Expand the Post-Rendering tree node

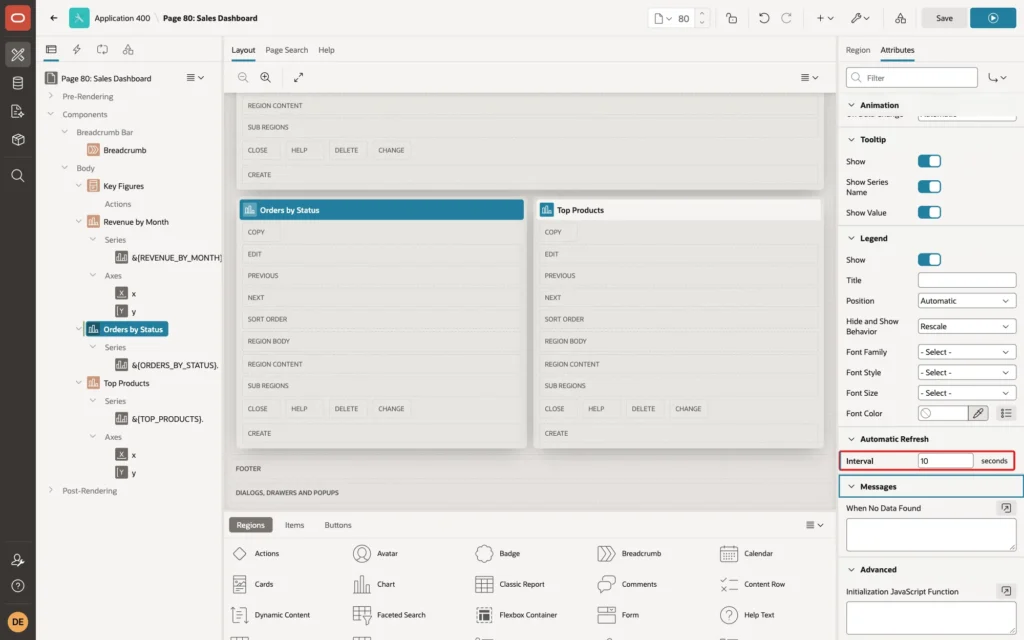click(x=50, y=490)
